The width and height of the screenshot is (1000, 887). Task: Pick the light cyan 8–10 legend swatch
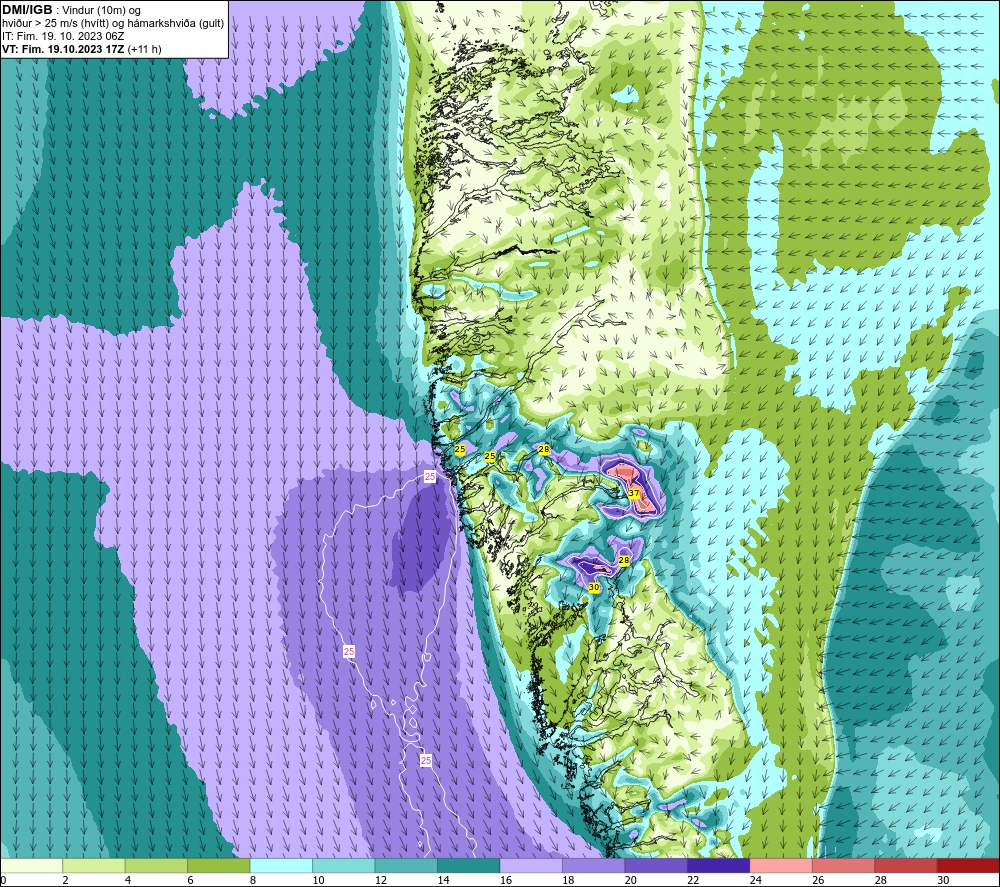(281, 865)
